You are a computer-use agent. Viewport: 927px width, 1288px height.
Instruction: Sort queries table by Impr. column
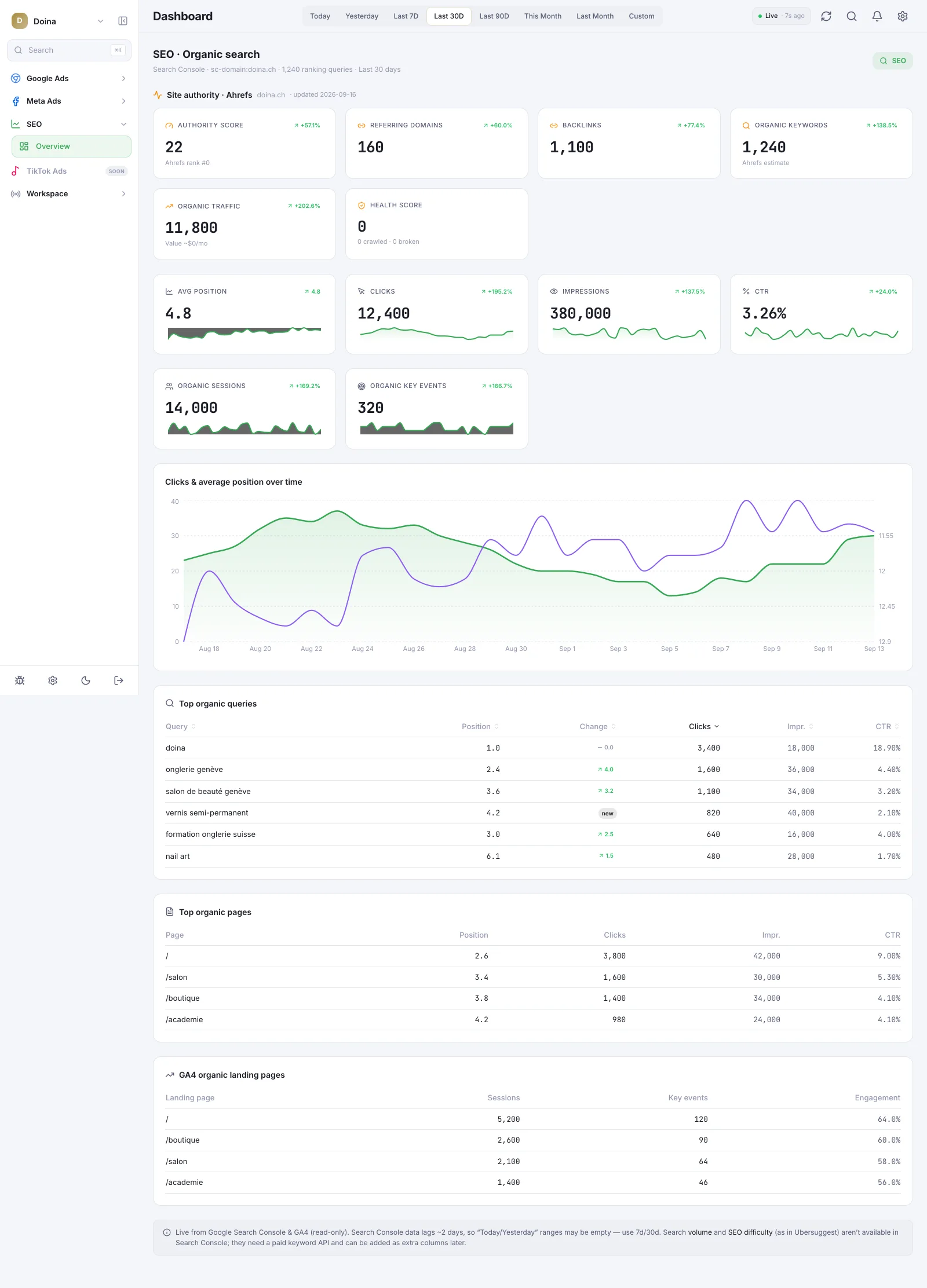(x=800, y=727)
